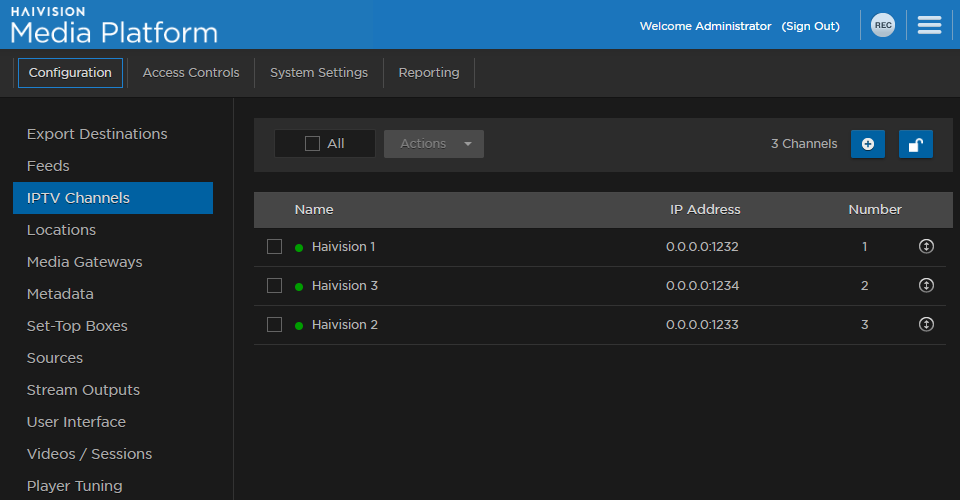
Task: Click reorder icon for Haivision 1
Action: pos(926,246)
